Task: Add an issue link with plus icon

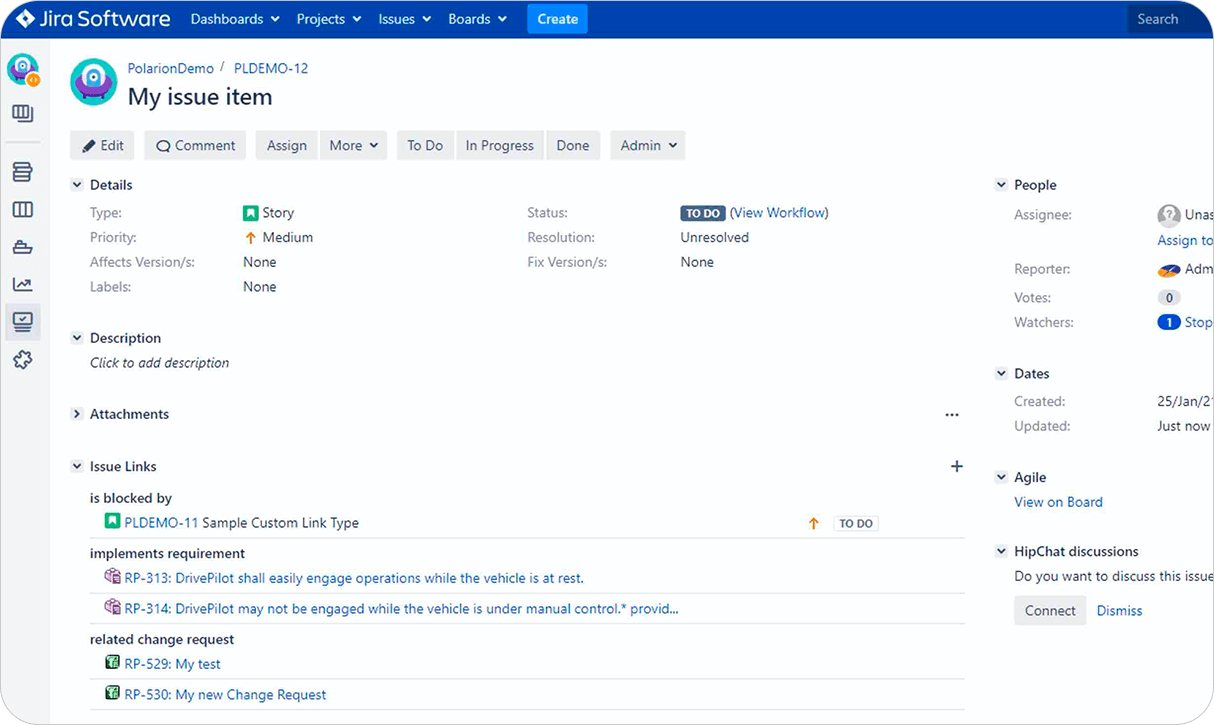Action: point(957,466)
